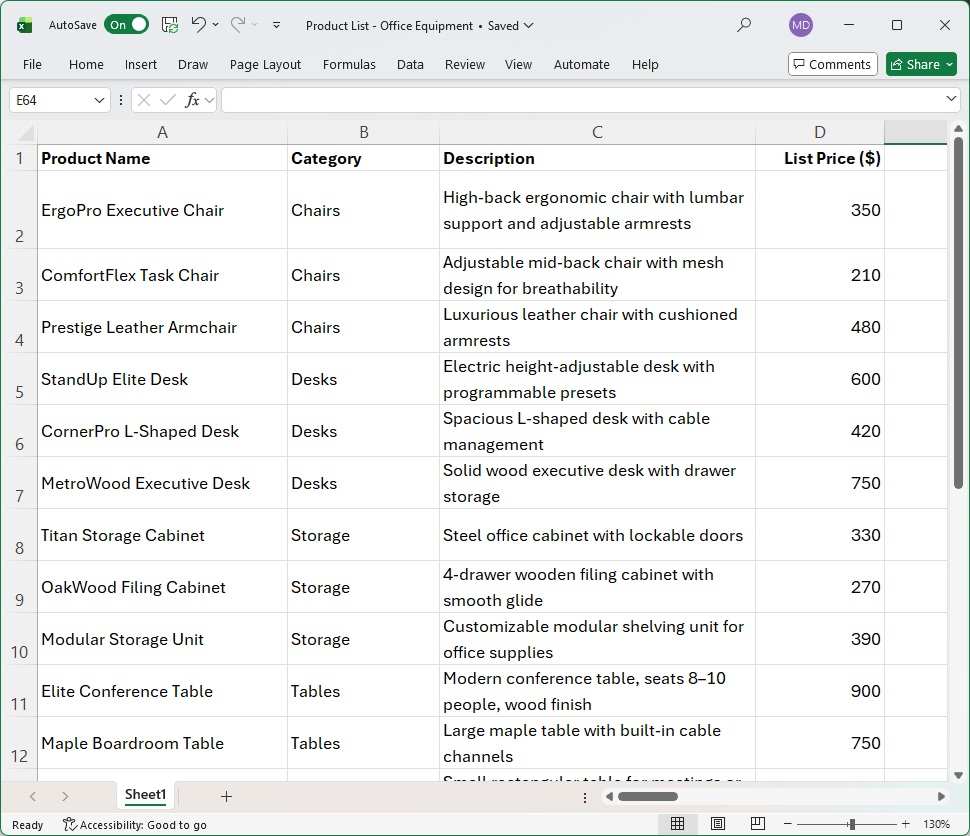
Task: Select the Elite Conference Table price 900
Action: click(x=820, y=691)
